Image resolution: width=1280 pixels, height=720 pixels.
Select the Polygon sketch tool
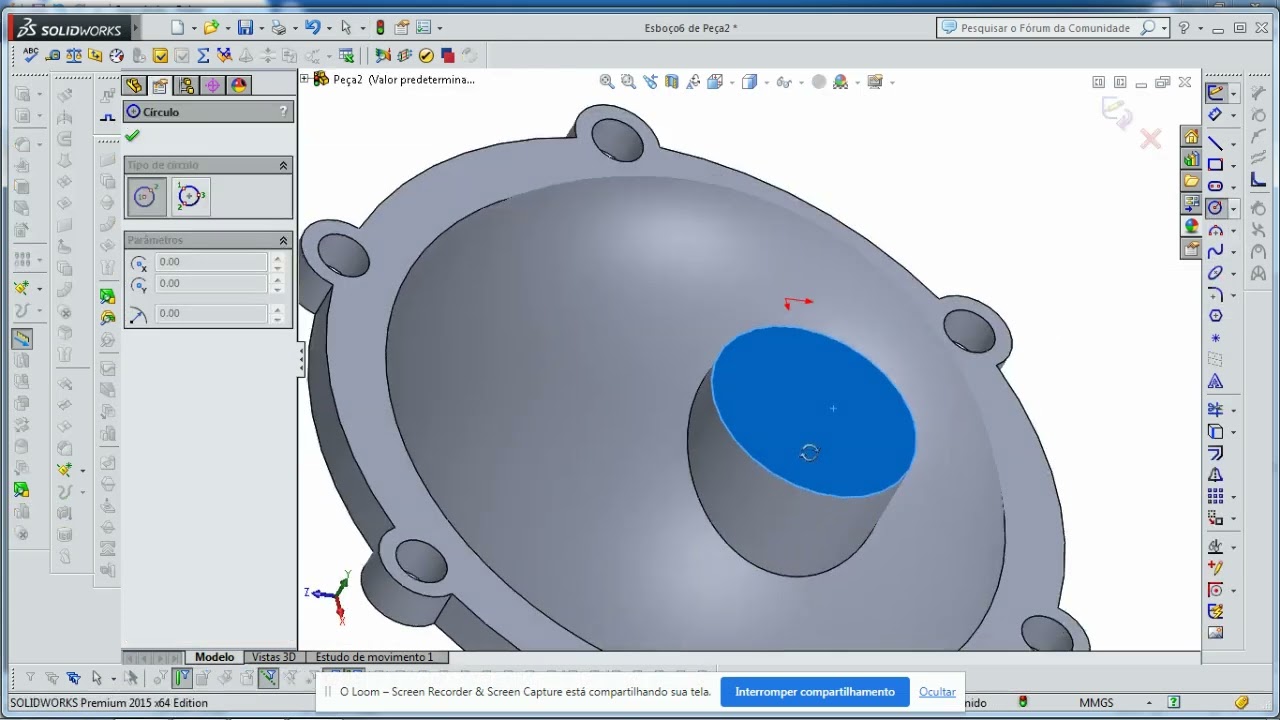(x=1215, y=316)
